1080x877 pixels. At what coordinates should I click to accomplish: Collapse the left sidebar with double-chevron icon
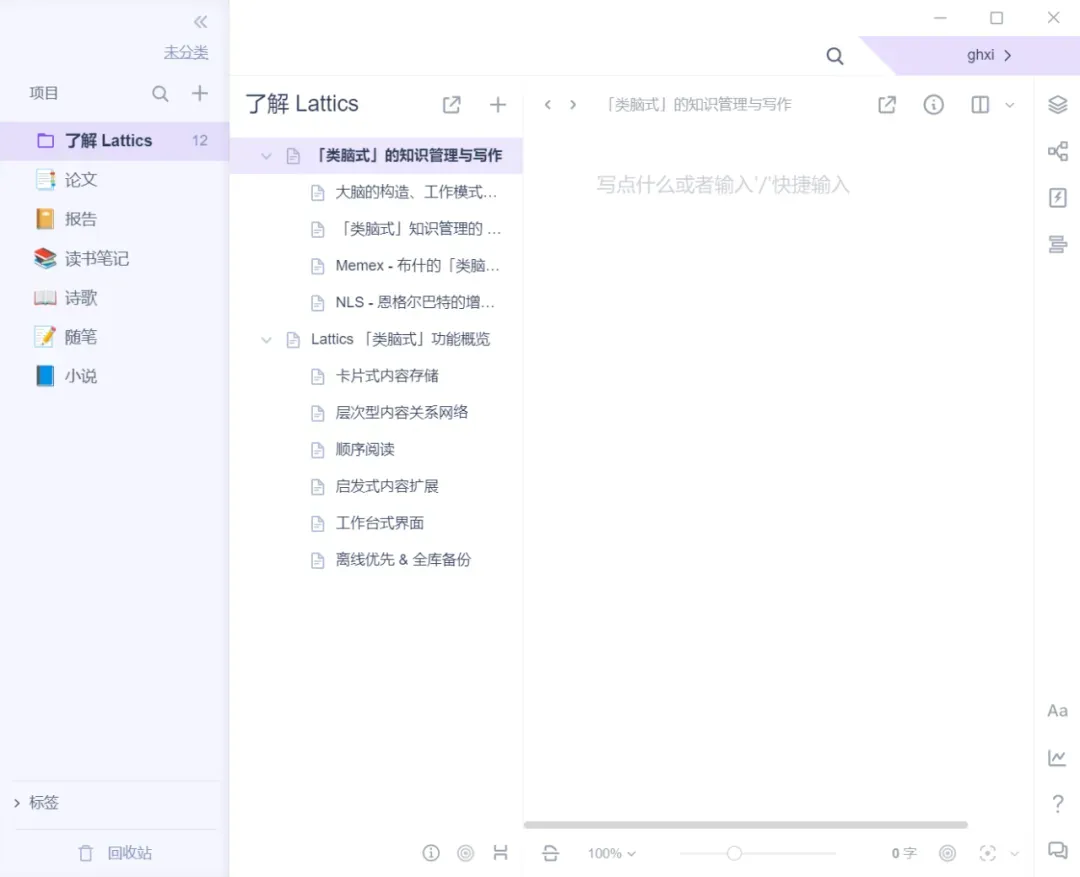point(200,22)
